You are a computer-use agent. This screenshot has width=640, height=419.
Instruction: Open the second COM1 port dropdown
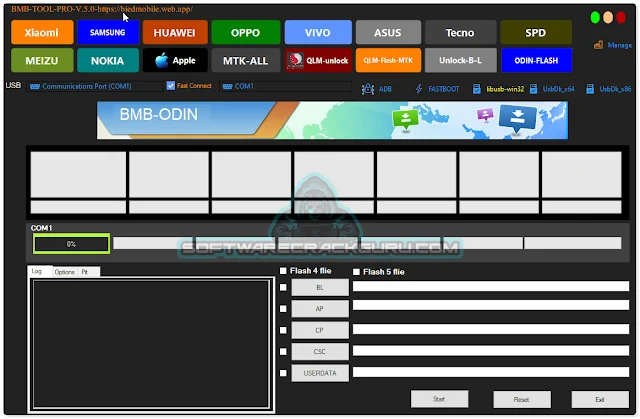click(285, 86)
